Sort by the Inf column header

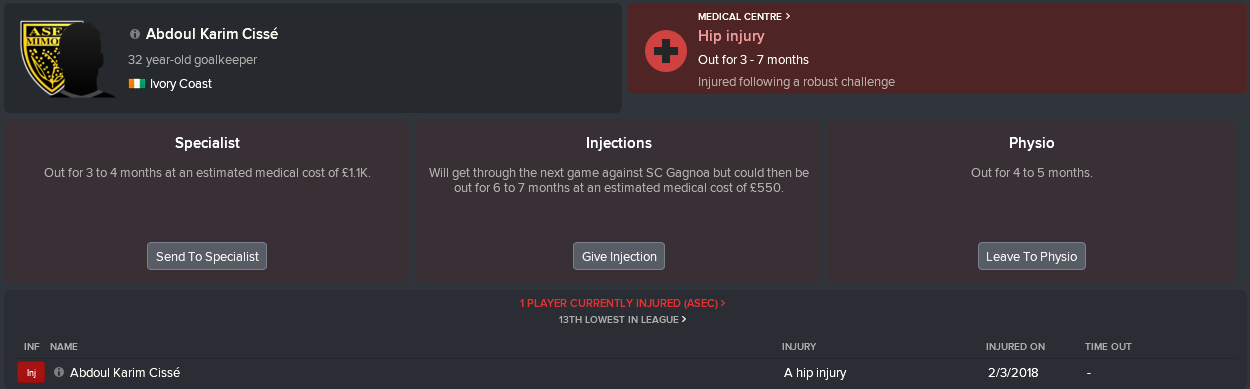click(31, 347)
